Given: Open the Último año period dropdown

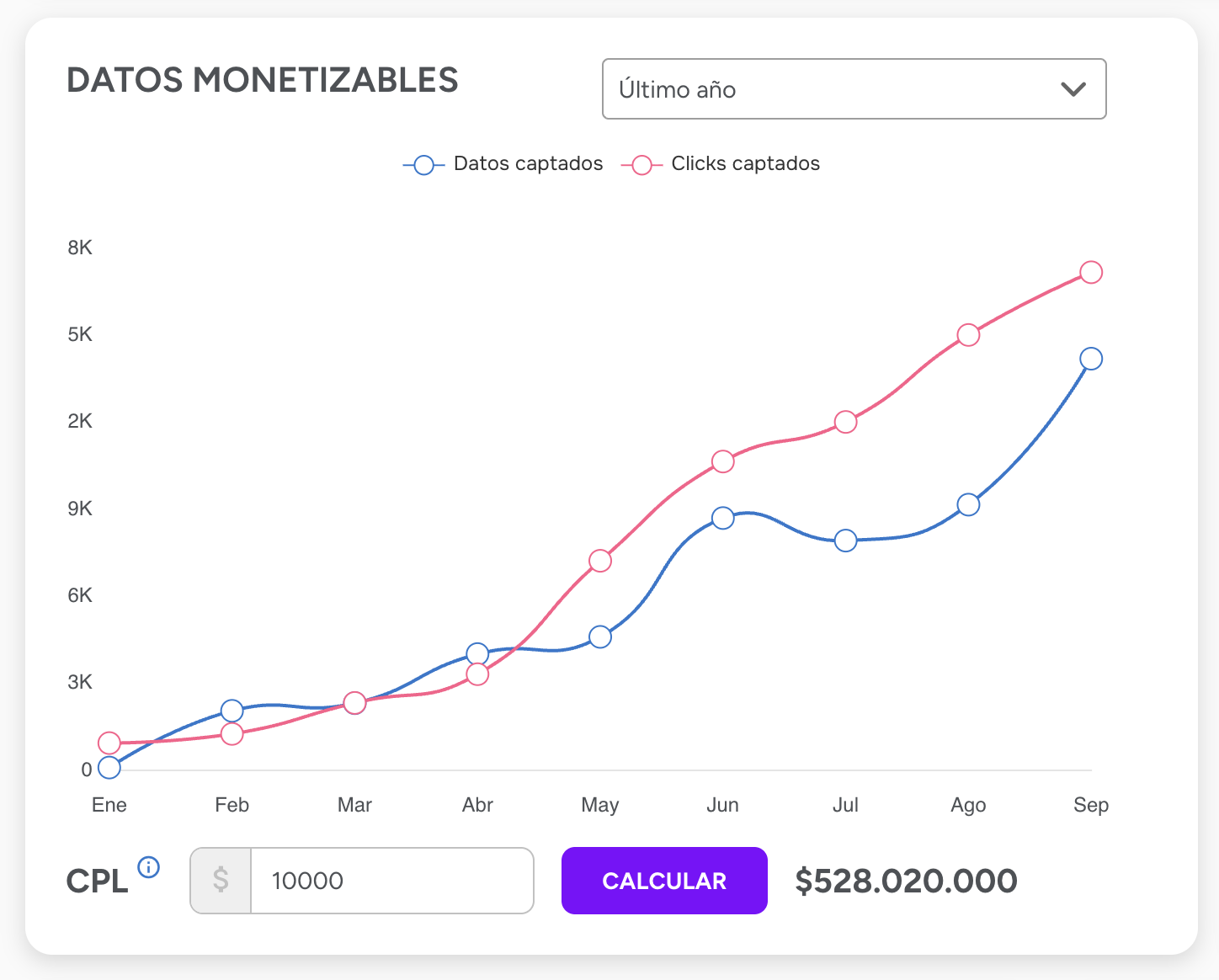Looking at the screenshot, I should tap(854, 89).
